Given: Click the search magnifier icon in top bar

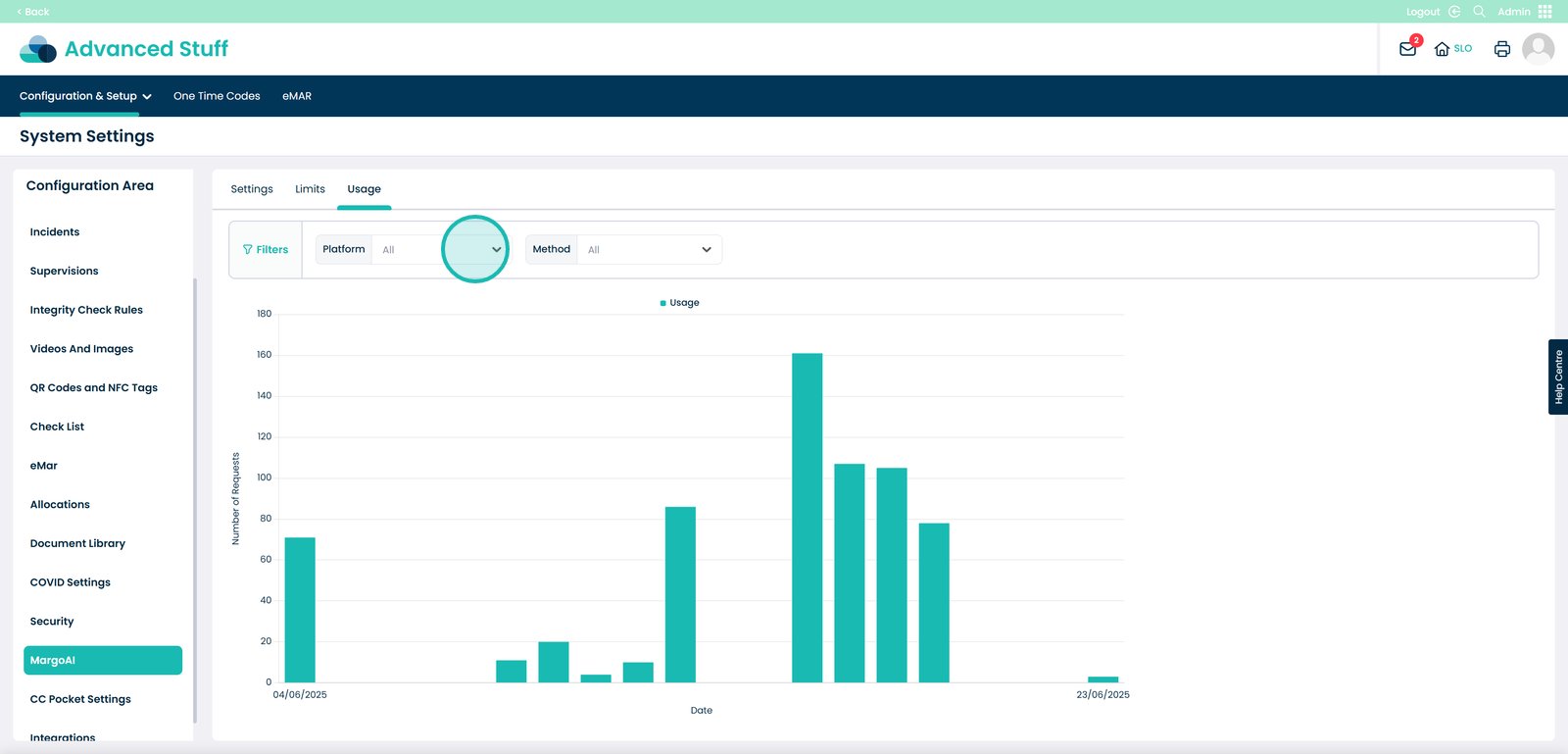Looking at the screenshot, I should tap(1479, 12).
